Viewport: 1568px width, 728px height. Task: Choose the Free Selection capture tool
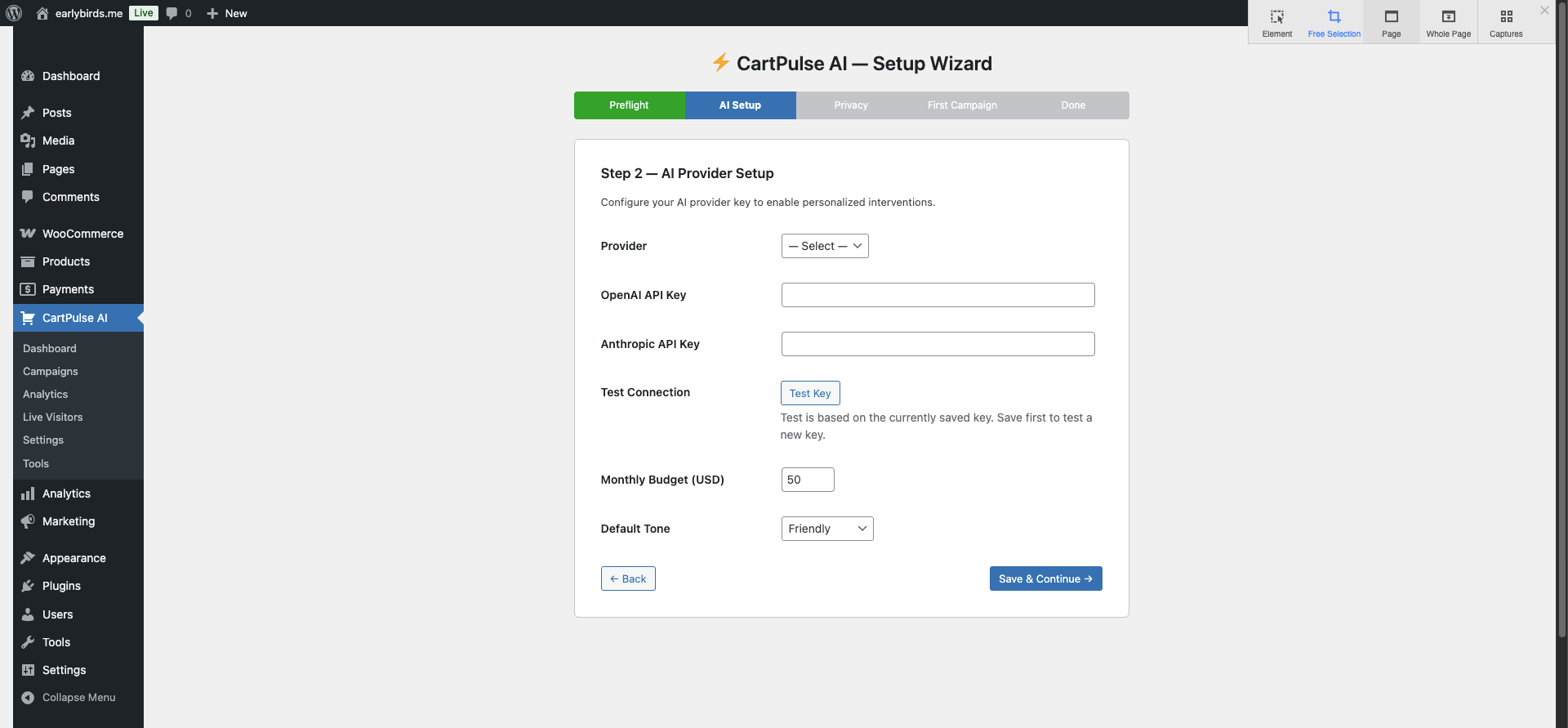tap(1334, 23)
